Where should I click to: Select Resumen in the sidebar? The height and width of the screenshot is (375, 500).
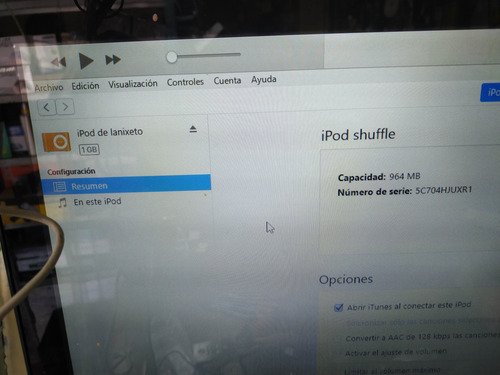pos(127,184)
